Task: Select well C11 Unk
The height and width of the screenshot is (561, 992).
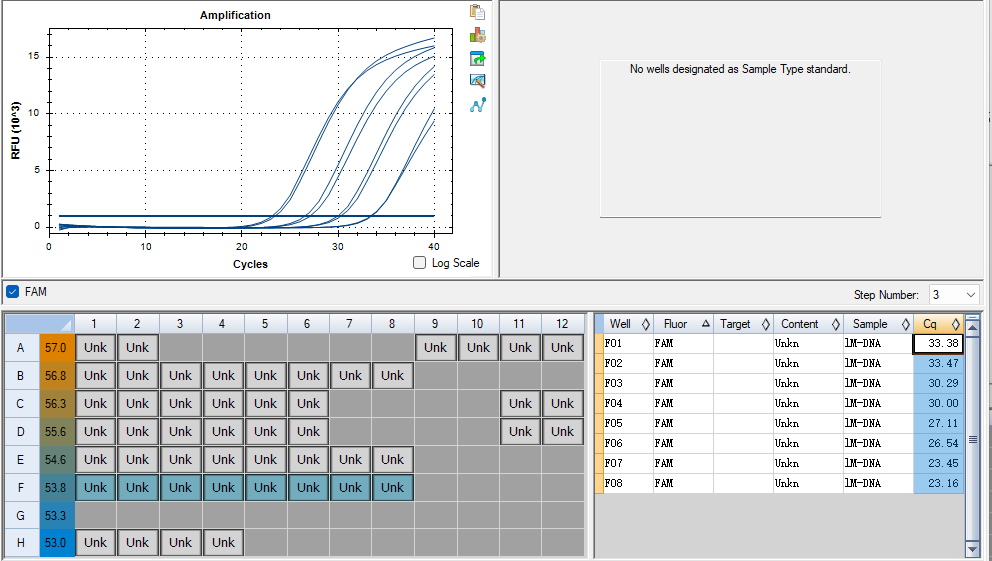Action: click(520, 404)
